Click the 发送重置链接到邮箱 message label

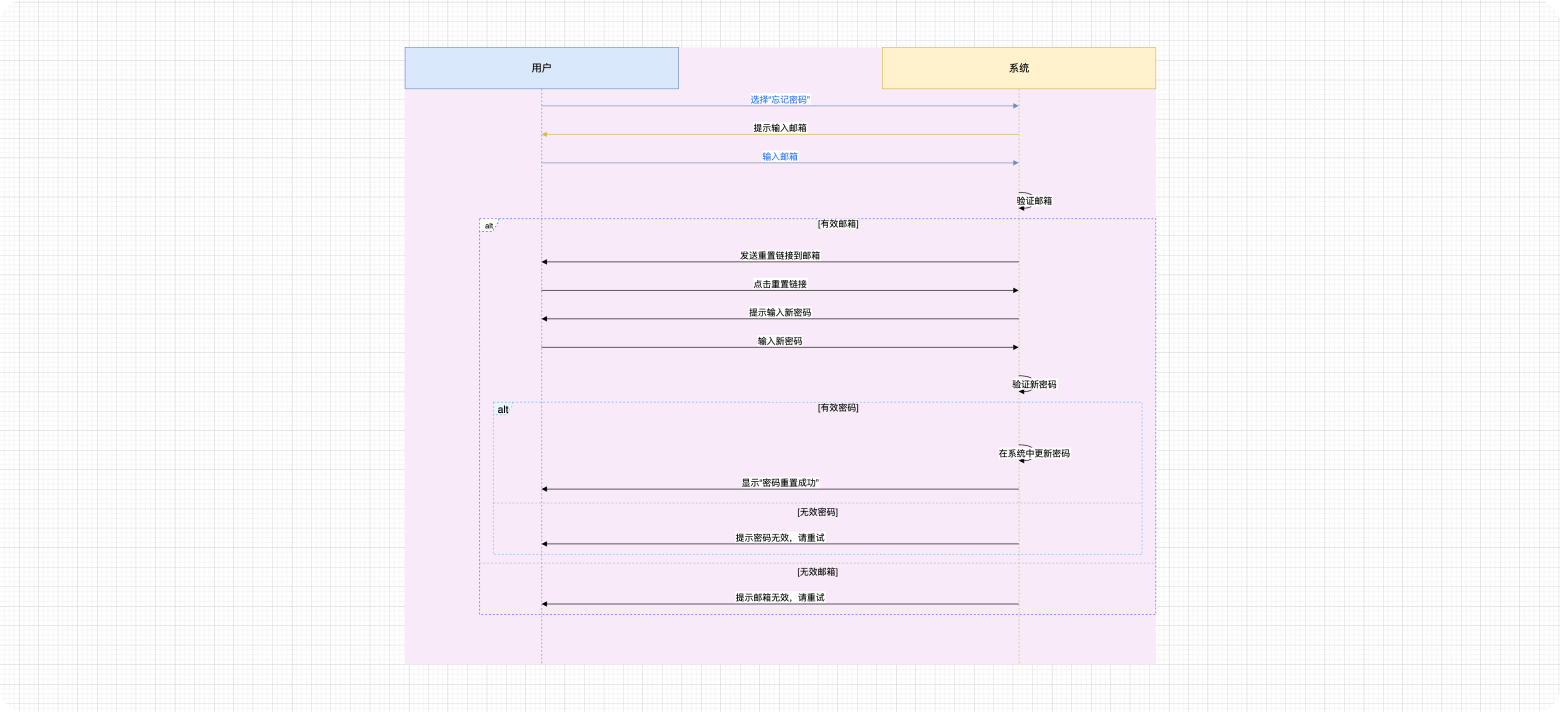point(780,256)
